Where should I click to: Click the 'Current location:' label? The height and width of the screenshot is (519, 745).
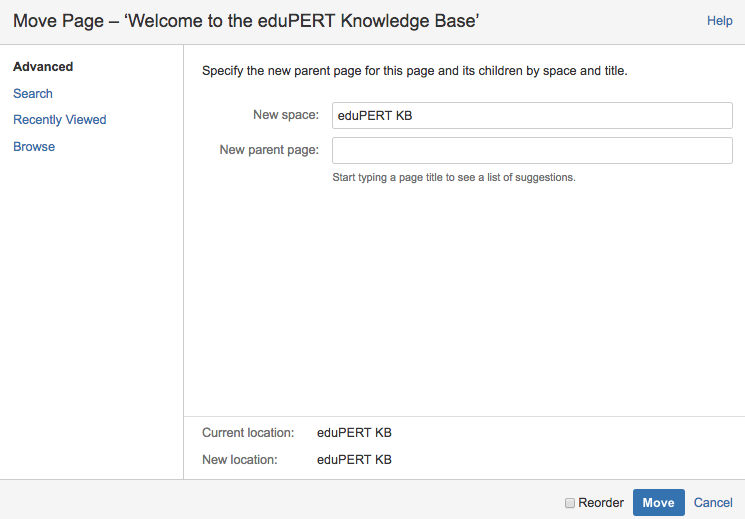(248, 432)
